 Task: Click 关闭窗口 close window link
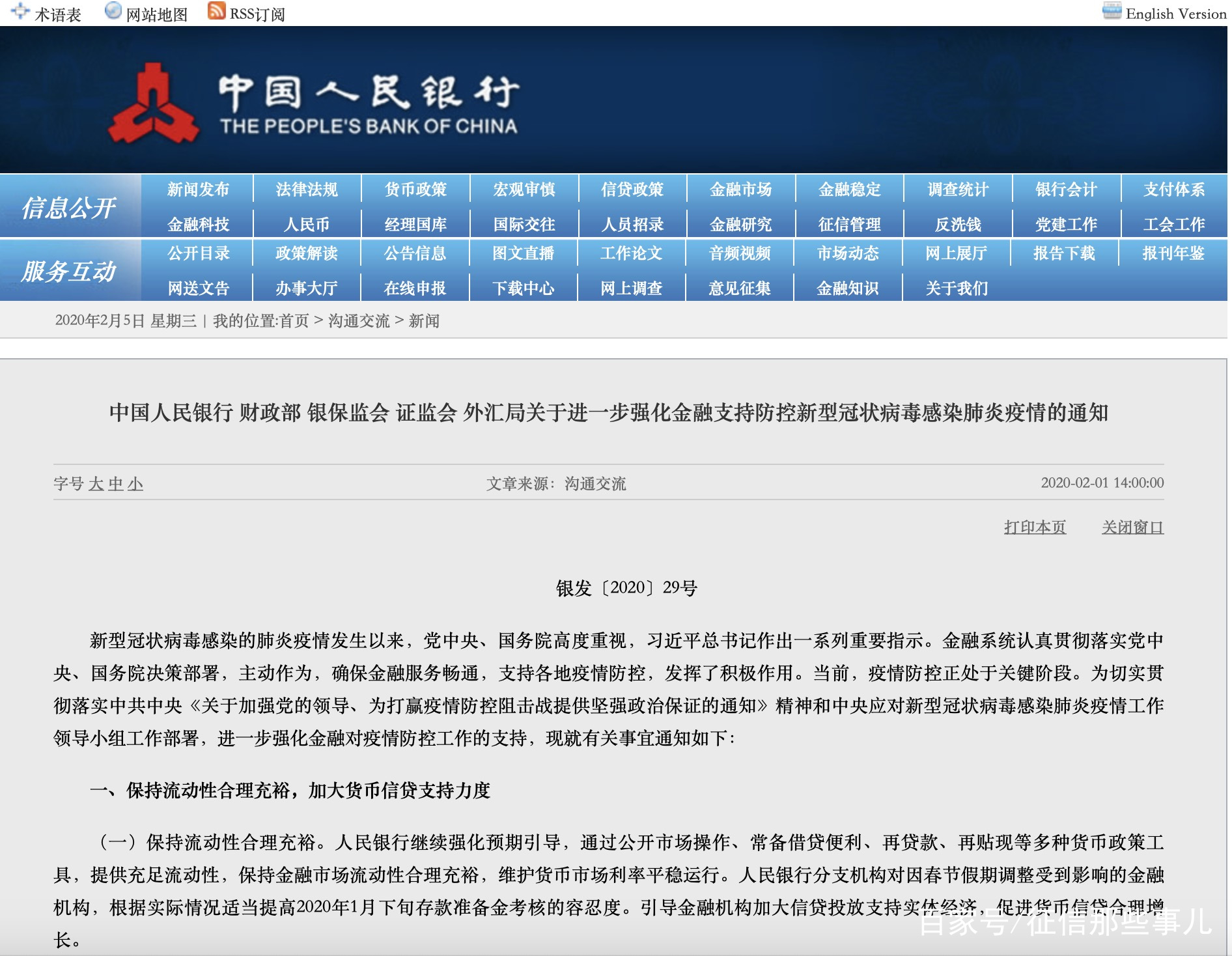(1133, 527)
